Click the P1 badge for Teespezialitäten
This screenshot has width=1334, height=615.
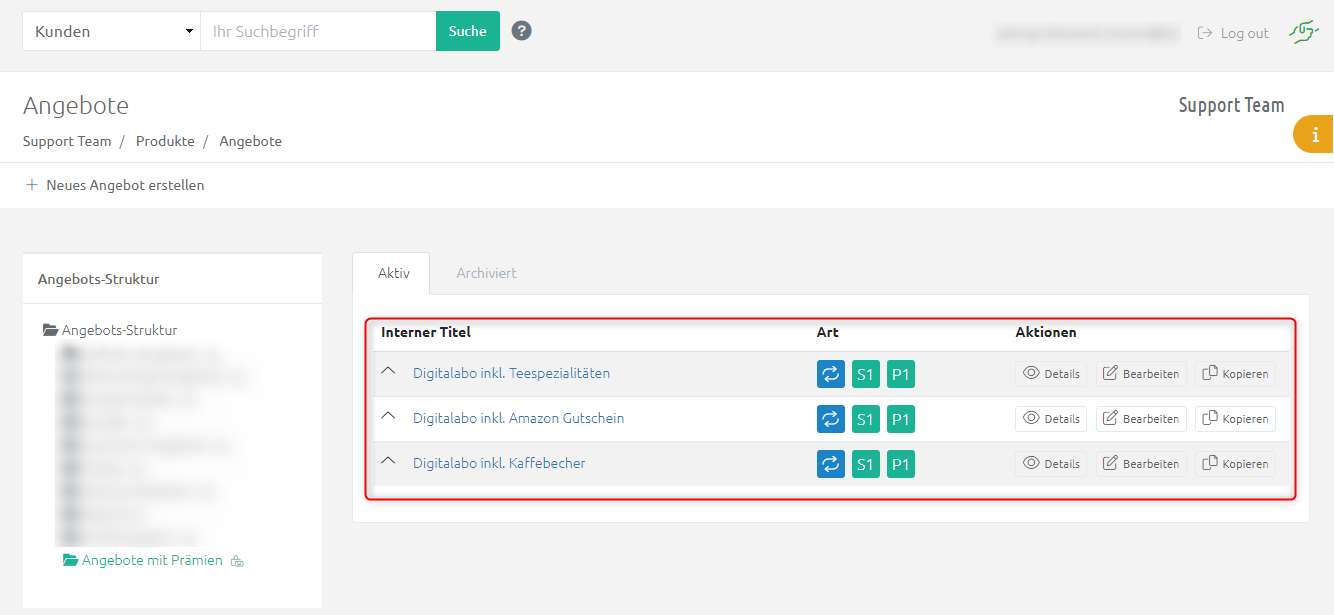[x=901, y=374]
